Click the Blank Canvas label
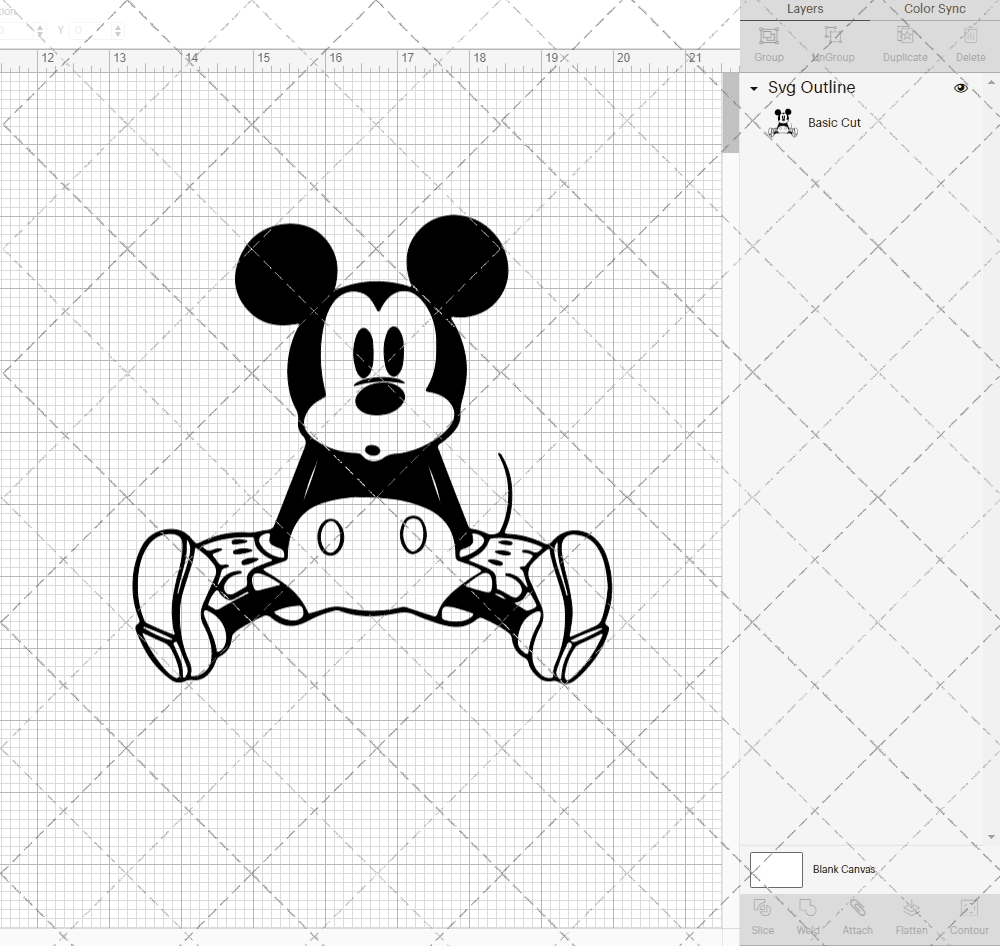The width and height of the screenshot is (1000, 946). (x=843, y=869)
